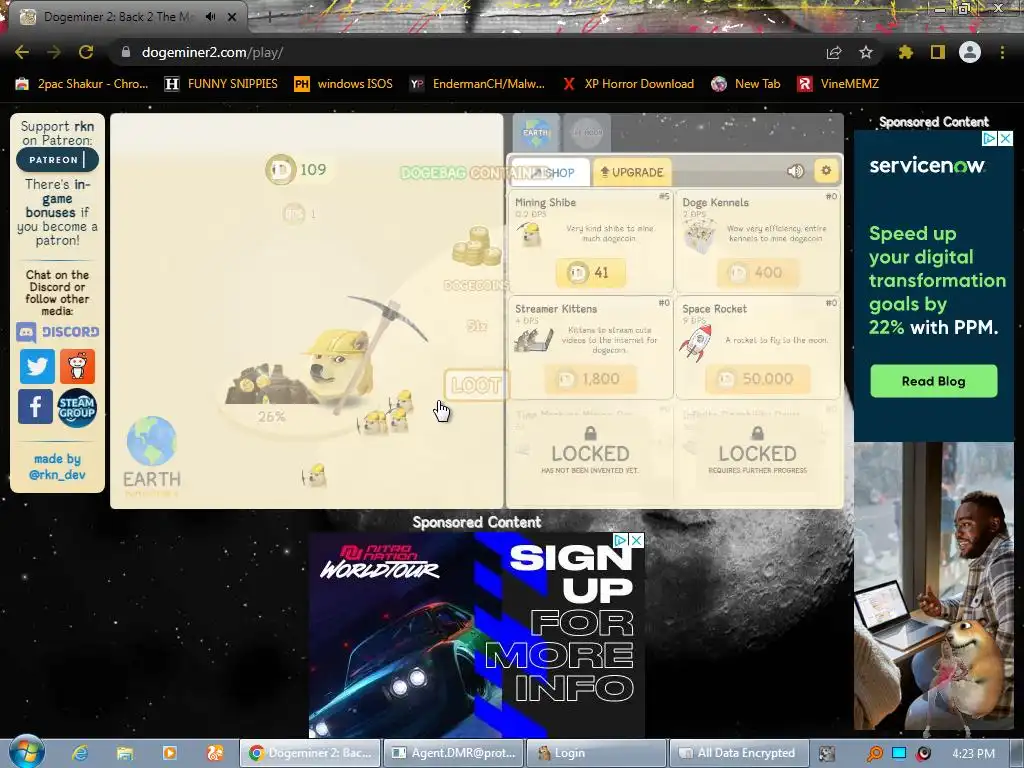Open EndermanCH/Malw... bookmark
The height and width of the screenshot is (768, 1024).
coord(477,84)
